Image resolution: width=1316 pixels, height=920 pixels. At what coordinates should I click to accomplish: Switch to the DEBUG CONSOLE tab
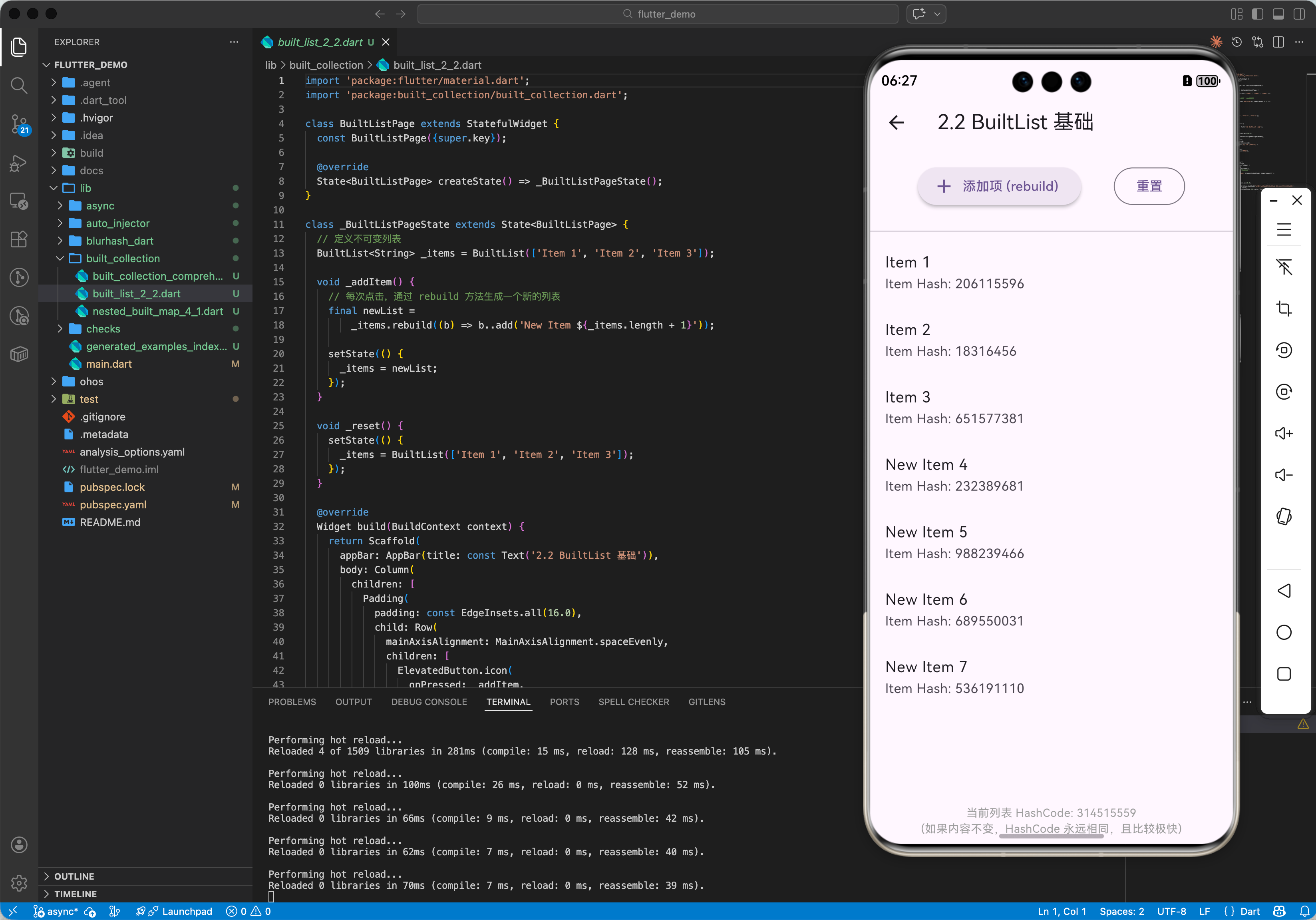[429, 702]
